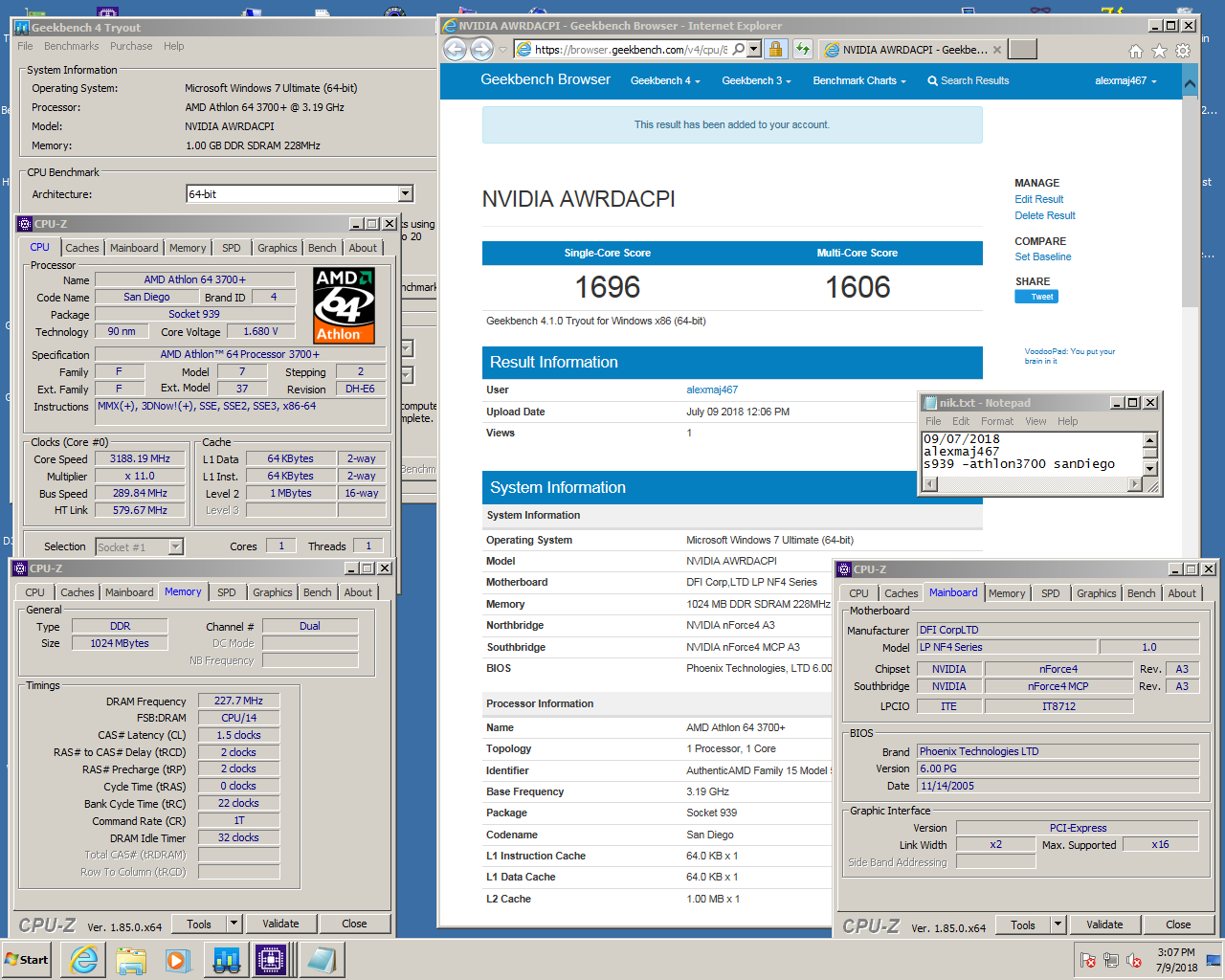Image resolution: width=1225 pixels, height=980 pixels.
Task: Switch to Caches tab in top CPU-Z window
Action: click(81, 248)
